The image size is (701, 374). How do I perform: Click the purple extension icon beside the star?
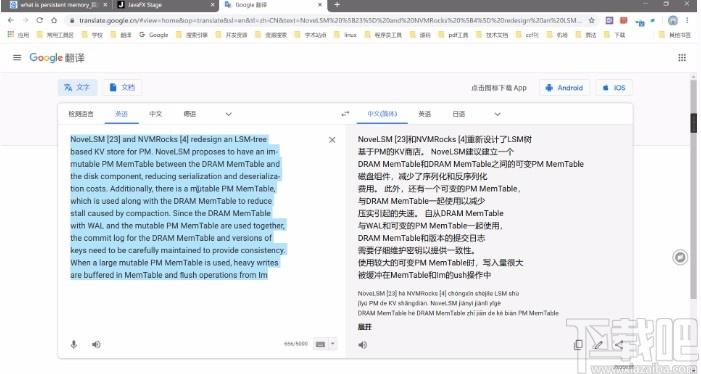(x=609, y=20)
